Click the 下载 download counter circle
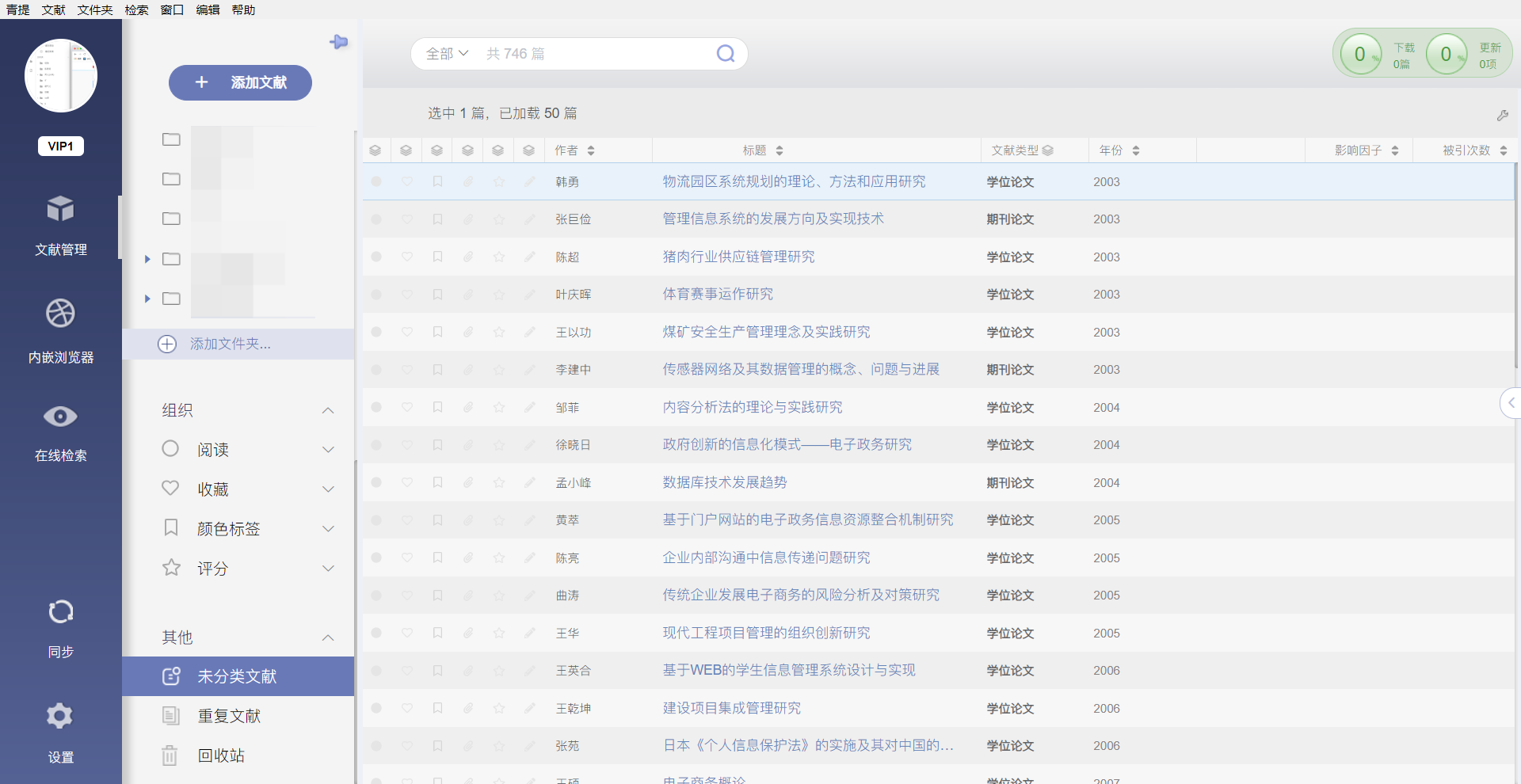 [1360, 54]
